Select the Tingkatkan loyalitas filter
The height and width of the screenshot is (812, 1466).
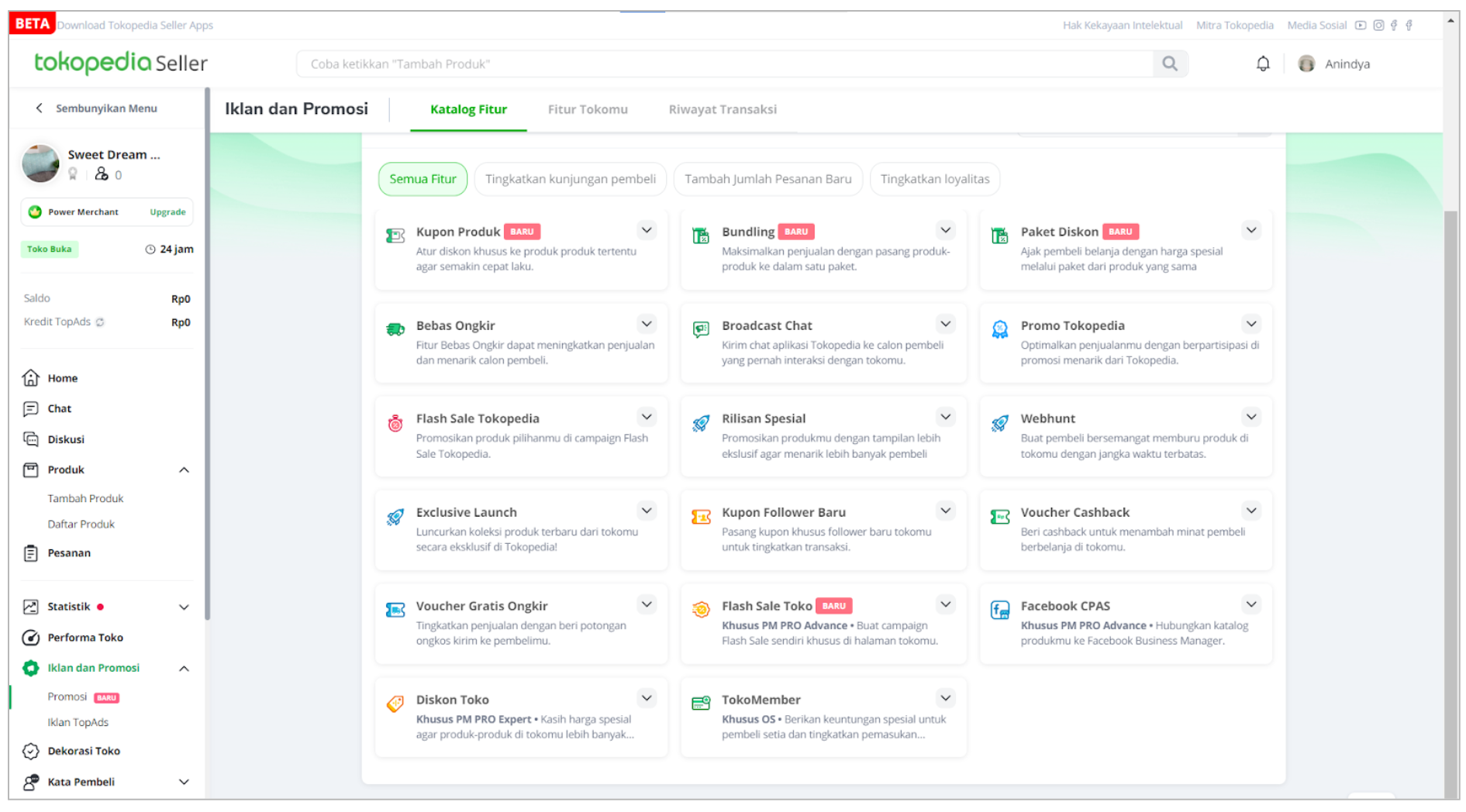click(934, 179)
